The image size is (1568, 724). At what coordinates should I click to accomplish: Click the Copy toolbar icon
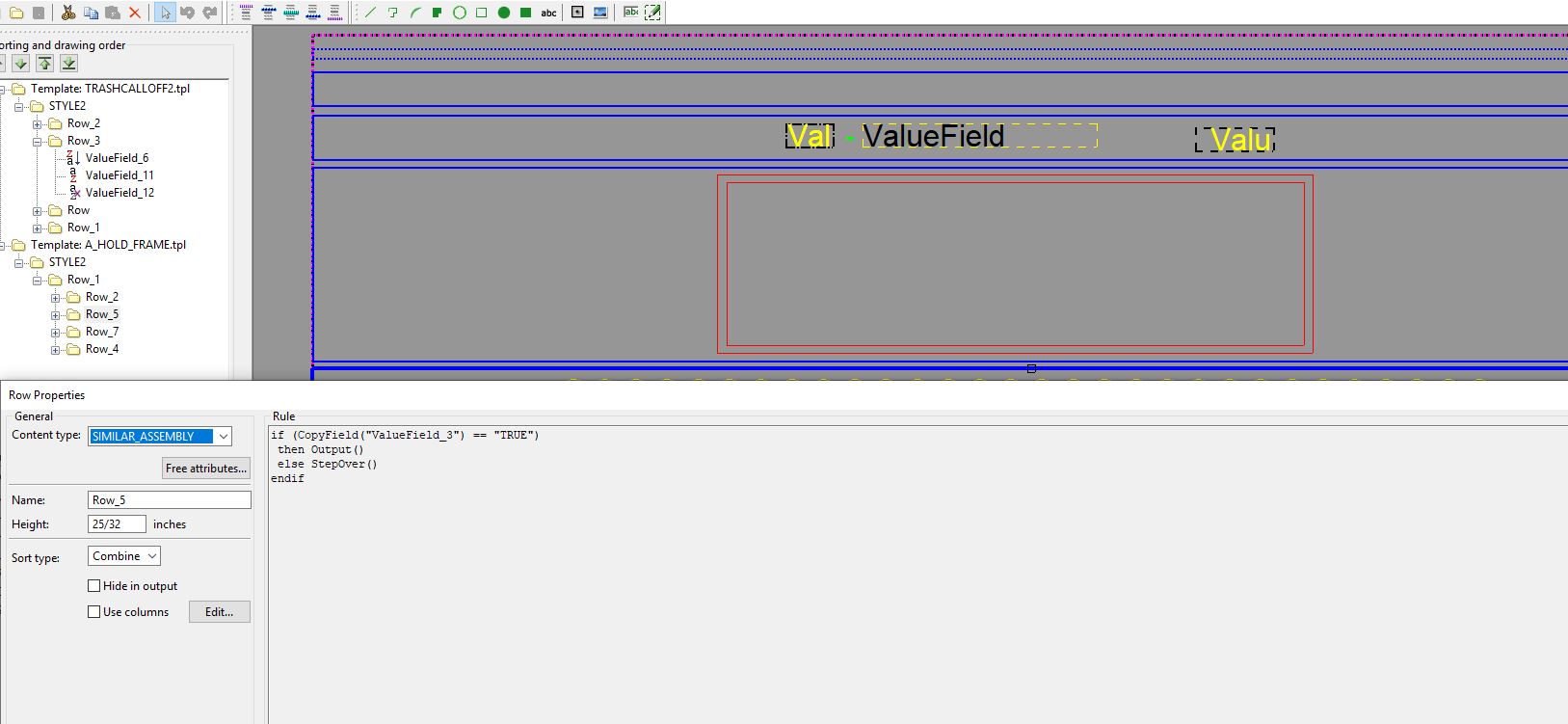pos(91,13)
